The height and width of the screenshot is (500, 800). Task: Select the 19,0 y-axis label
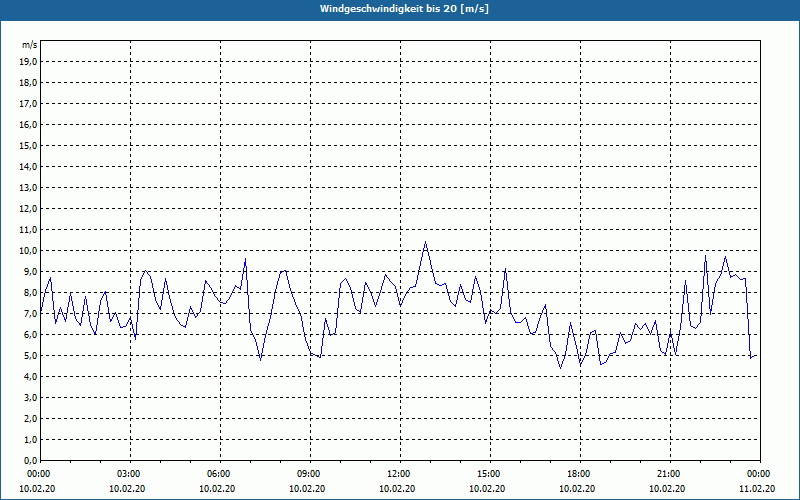28,62
